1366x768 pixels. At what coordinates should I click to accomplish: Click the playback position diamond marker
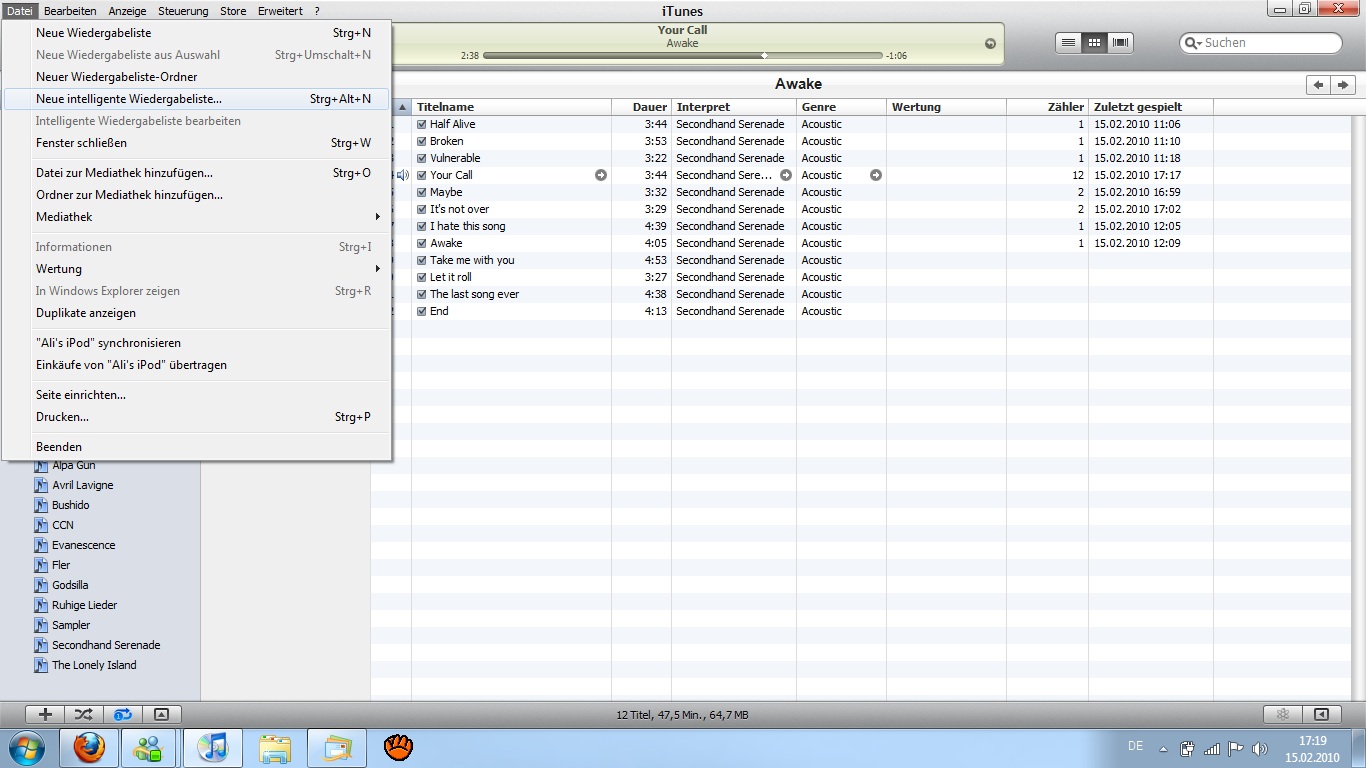[x=765, y=56]
